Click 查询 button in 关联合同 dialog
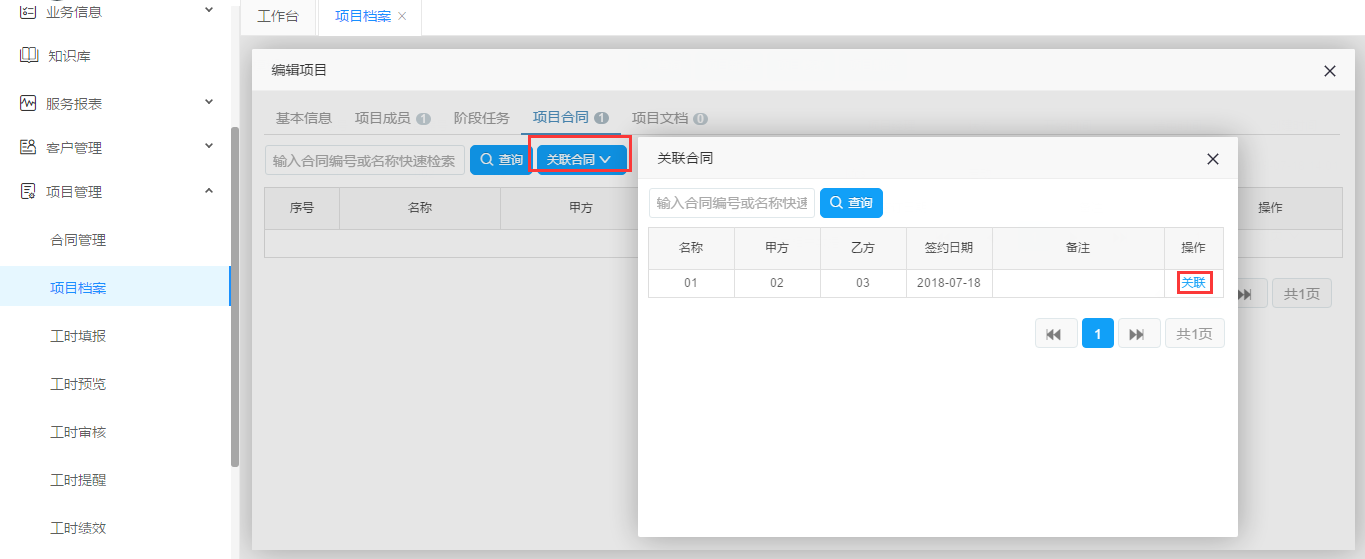 851,203
